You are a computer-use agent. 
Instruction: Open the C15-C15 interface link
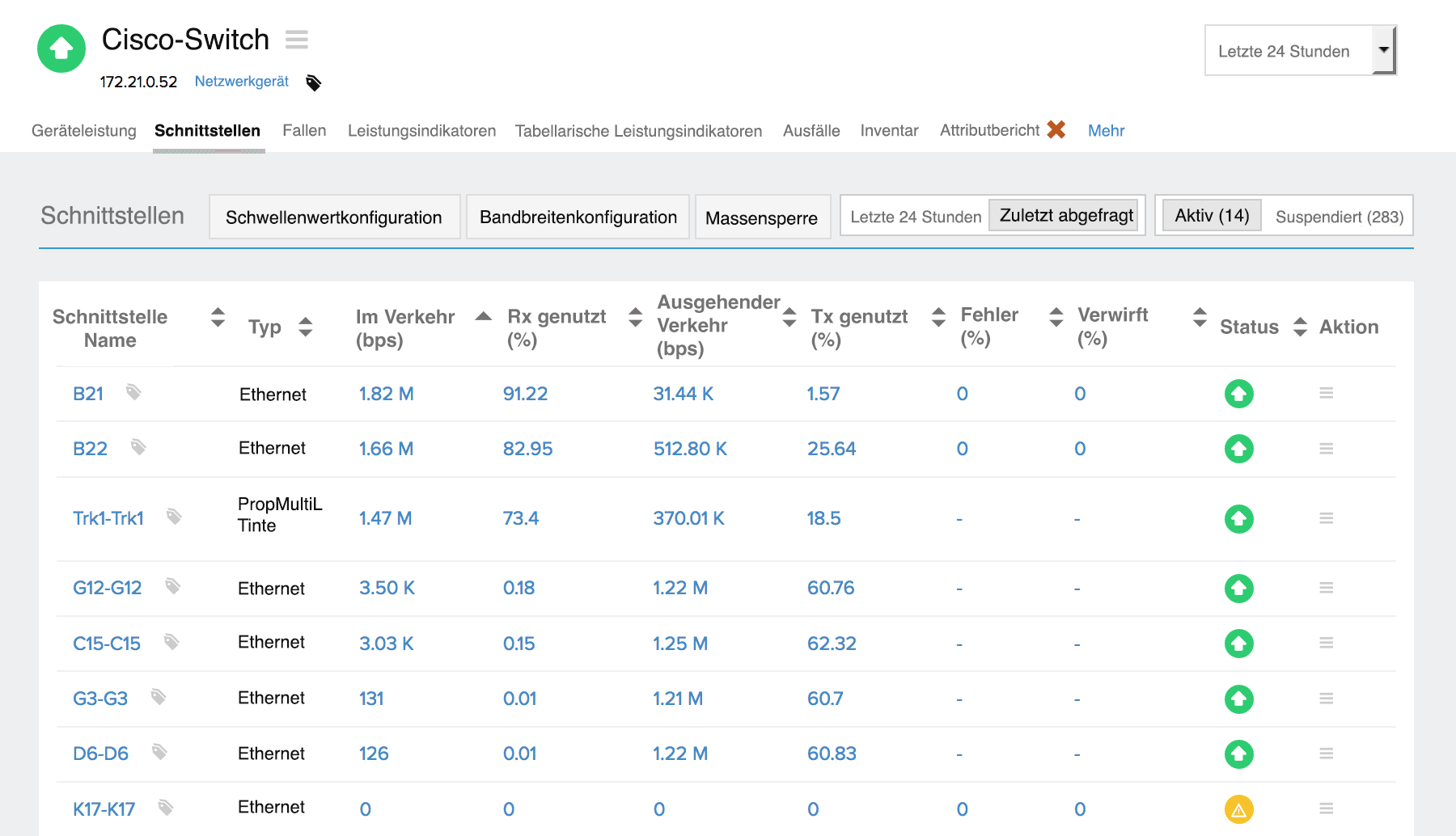point(107,644)
